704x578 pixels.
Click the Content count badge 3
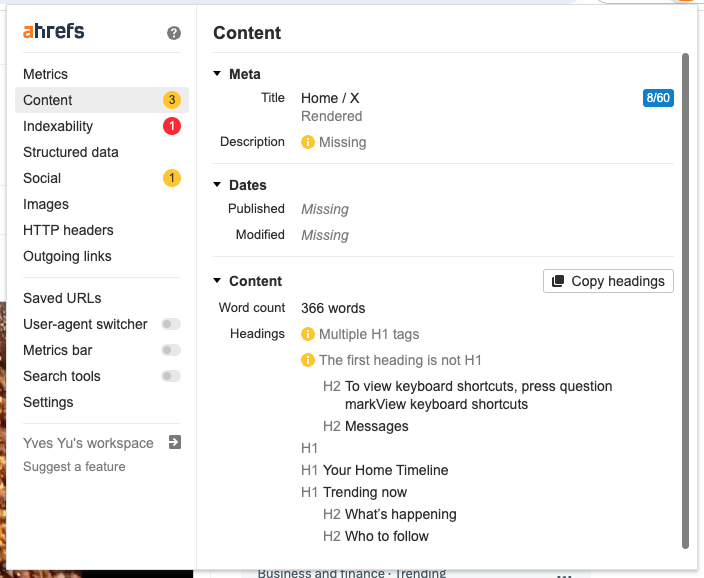[172, 100]
